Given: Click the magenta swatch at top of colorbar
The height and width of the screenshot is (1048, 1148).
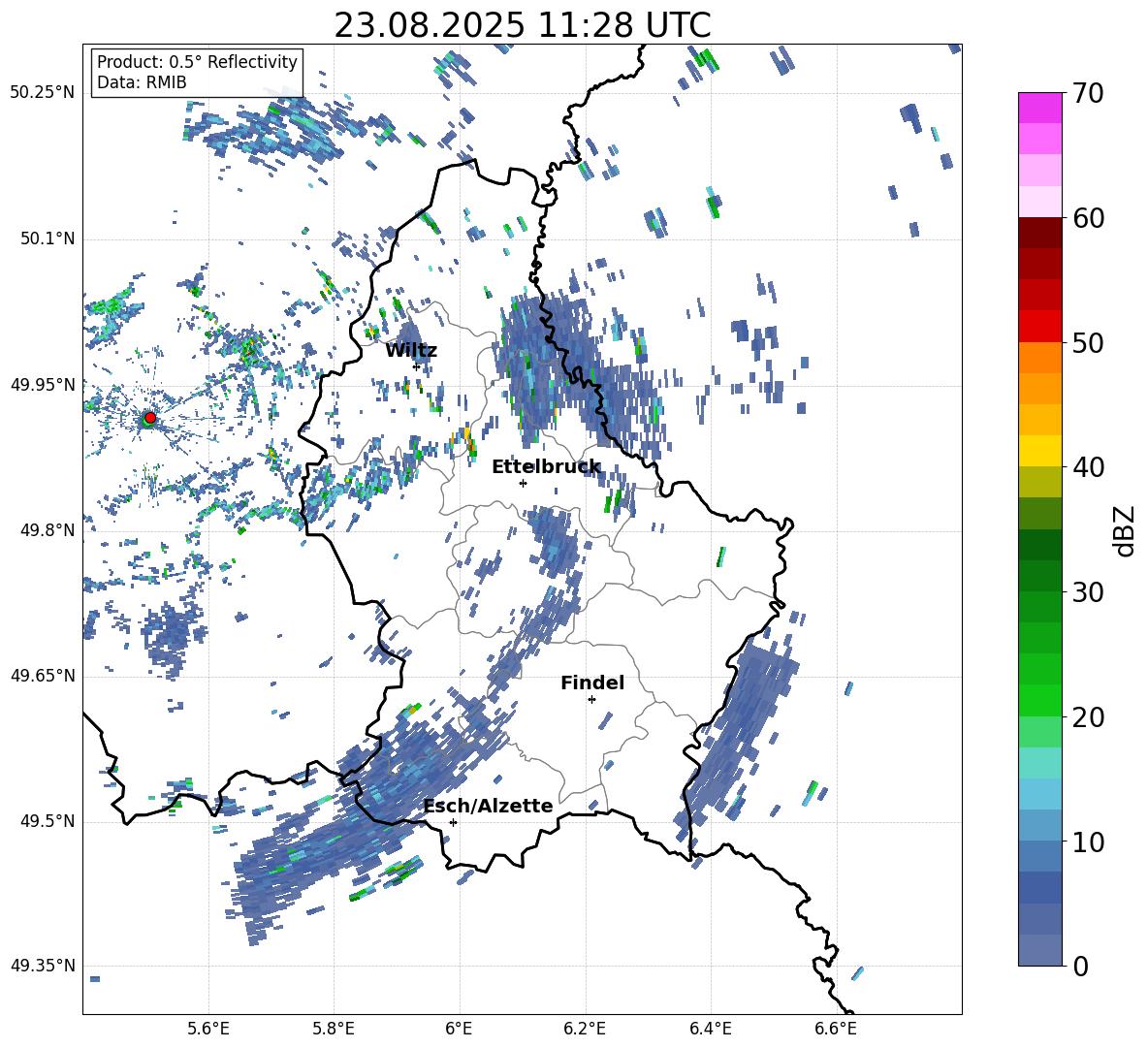Looking at the screenshot, I should click(x=1039, y=108).
